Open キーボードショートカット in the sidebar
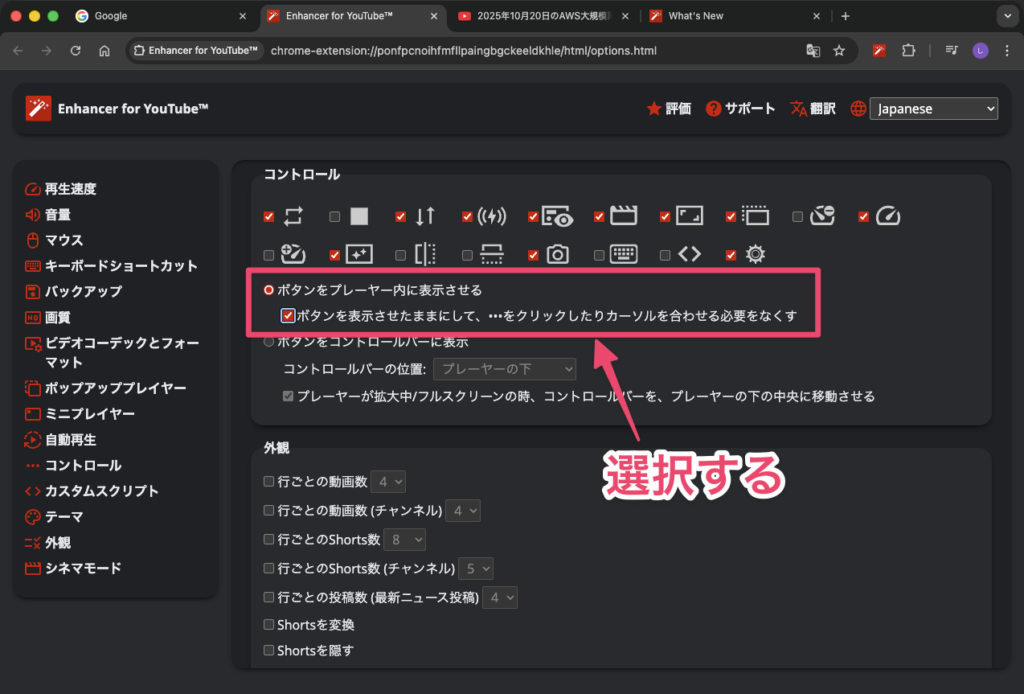This screenshot has width=1024, height=694. (121, 266)
